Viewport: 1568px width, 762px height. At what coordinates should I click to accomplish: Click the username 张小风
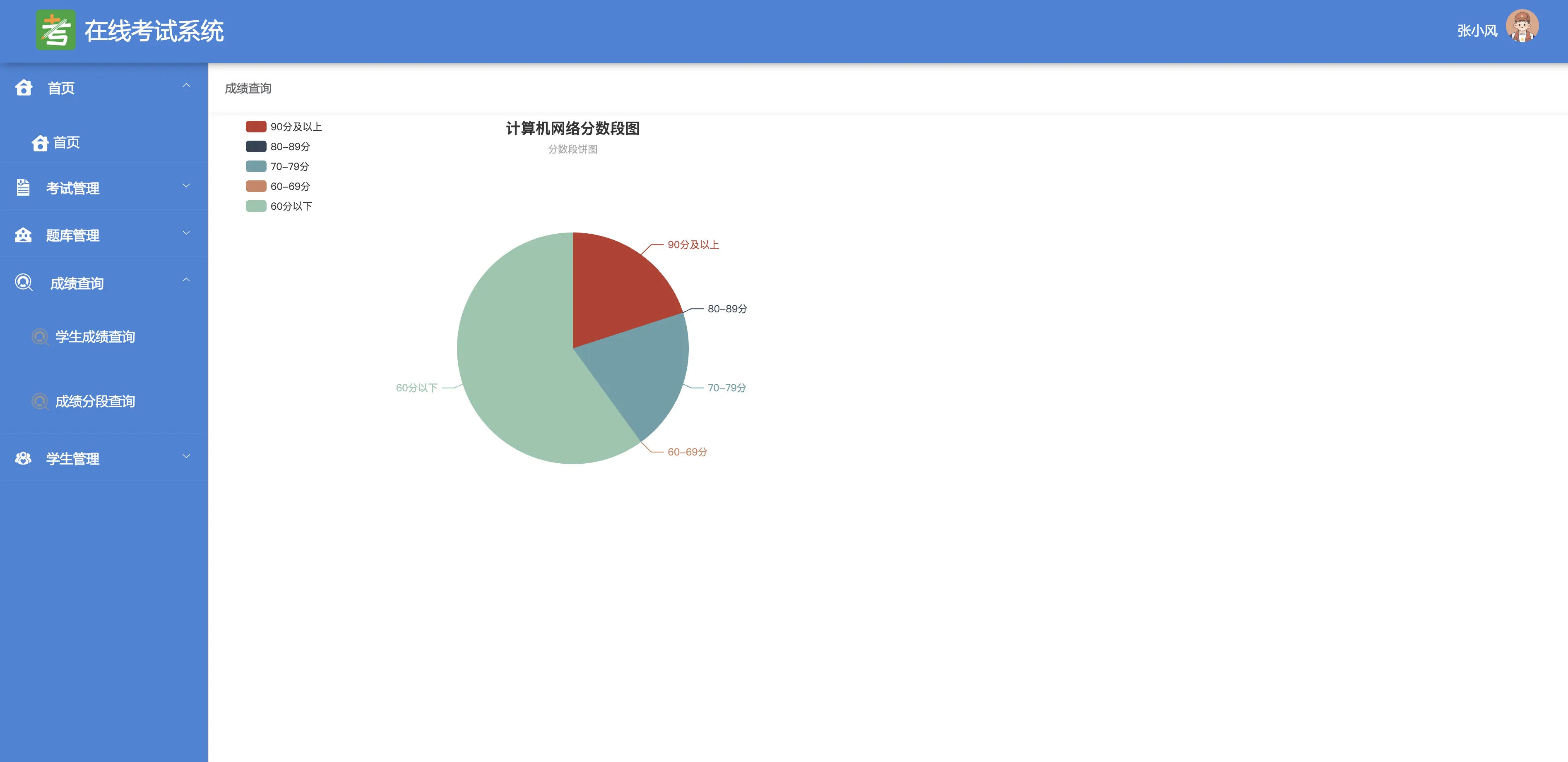coord(1477,31)
